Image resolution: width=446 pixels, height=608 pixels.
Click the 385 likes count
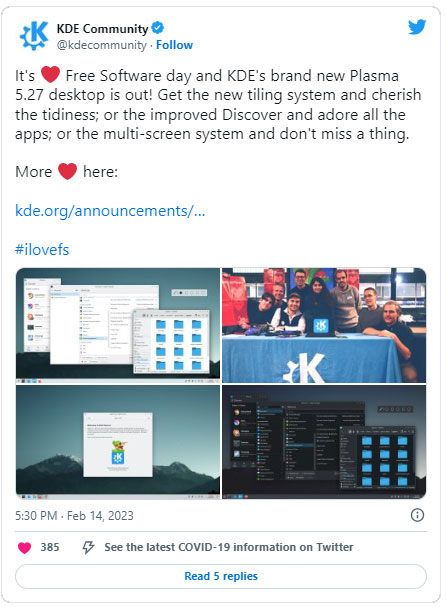tap(50, 548)
